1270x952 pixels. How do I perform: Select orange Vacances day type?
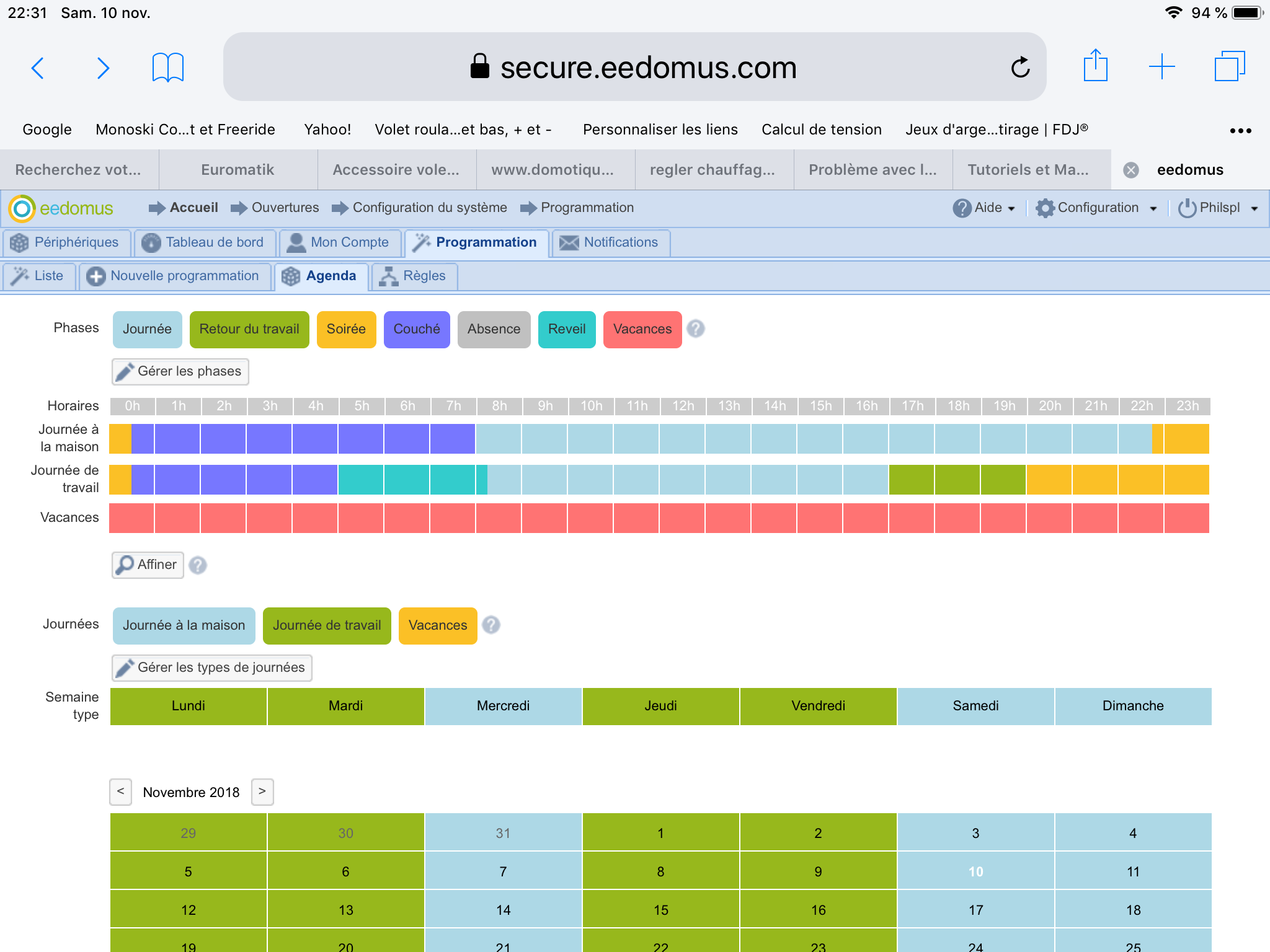pyautogui.click(x=438, y=625)
